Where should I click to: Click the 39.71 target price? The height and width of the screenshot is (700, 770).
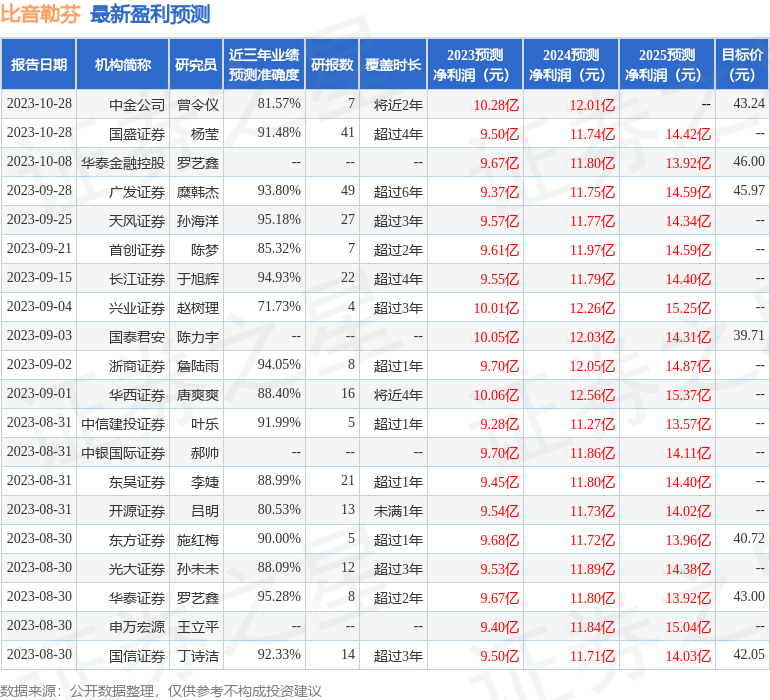click(749, 335)
